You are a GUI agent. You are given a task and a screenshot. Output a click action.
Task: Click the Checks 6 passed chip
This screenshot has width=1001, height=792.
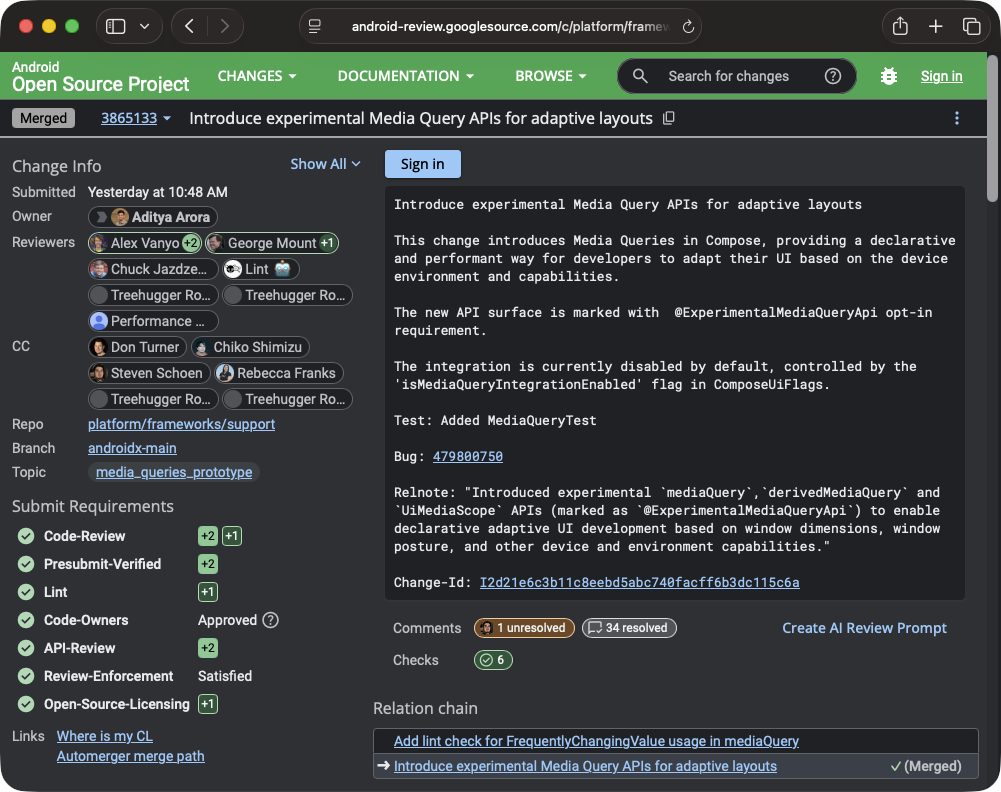pos(493,660)
